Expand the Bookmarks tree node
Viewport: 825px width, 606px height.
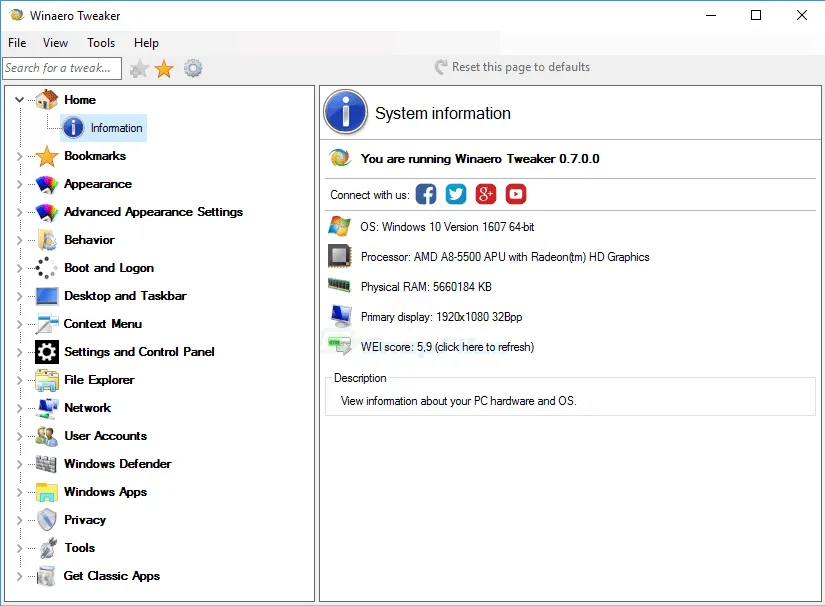coord(19,156)
